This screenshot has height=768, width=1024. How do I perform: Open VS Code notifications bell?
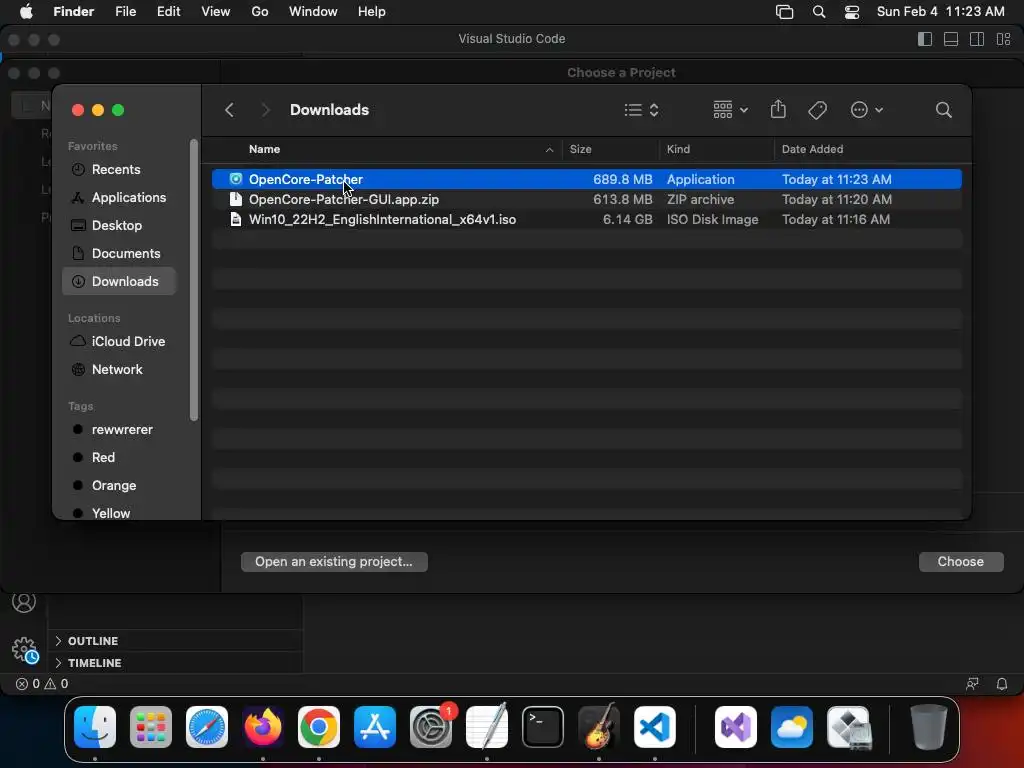pos(1001,684)
